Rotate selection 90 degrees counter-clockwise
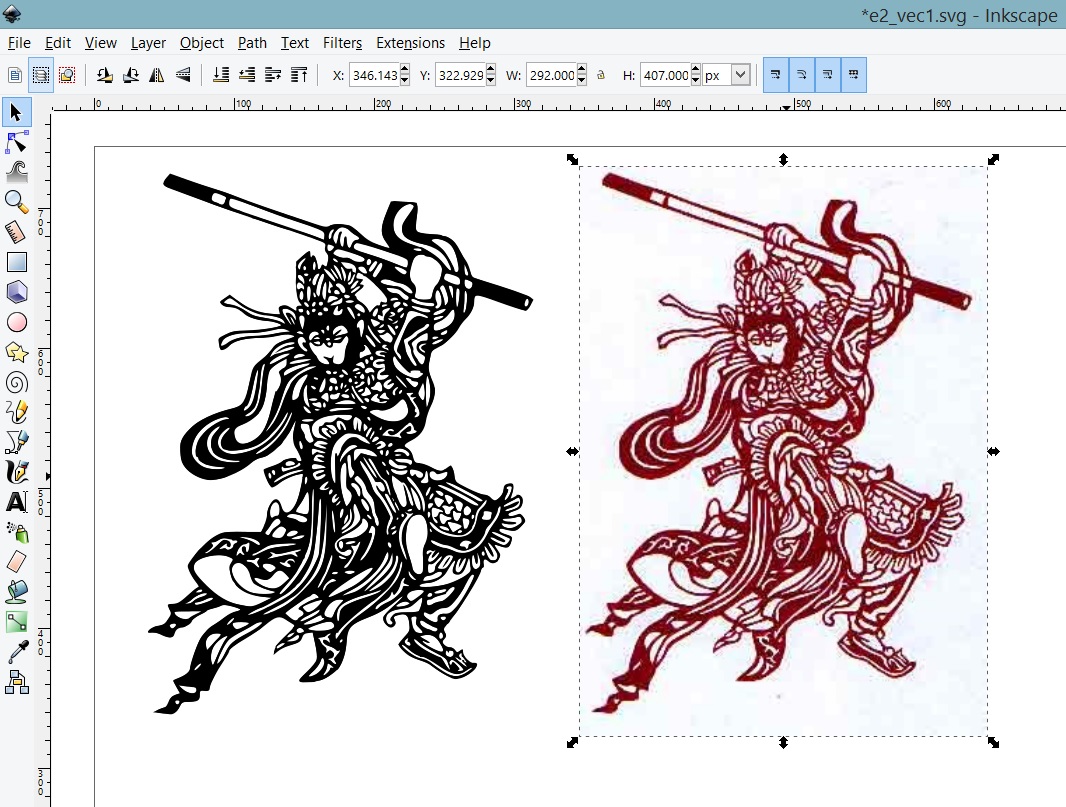Viewport: 1066px width, 807px height. tap(104, 75)
